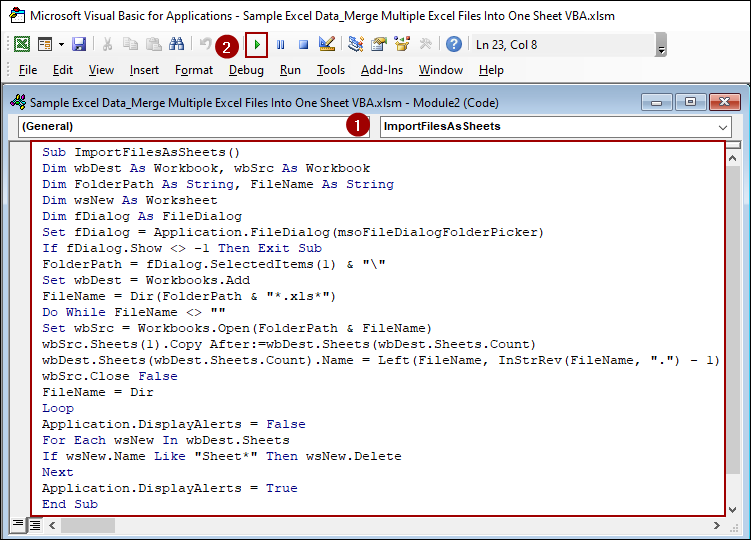Open the Add-Ins menu
The image size is (751, 540).
click(382, 70)
